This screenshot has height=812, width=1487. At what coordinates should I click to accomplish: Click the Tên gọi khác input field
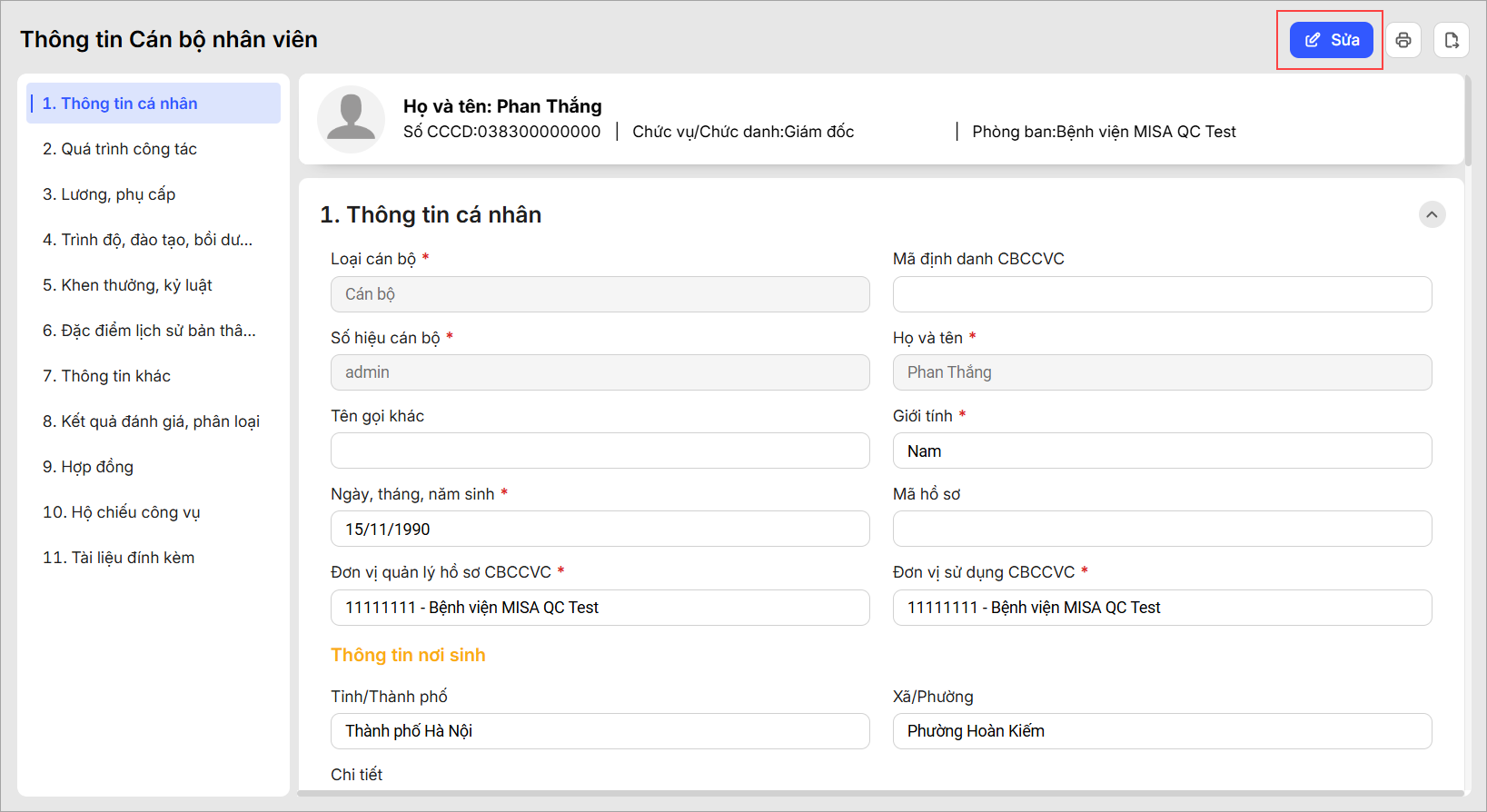(x=600, y=451)
